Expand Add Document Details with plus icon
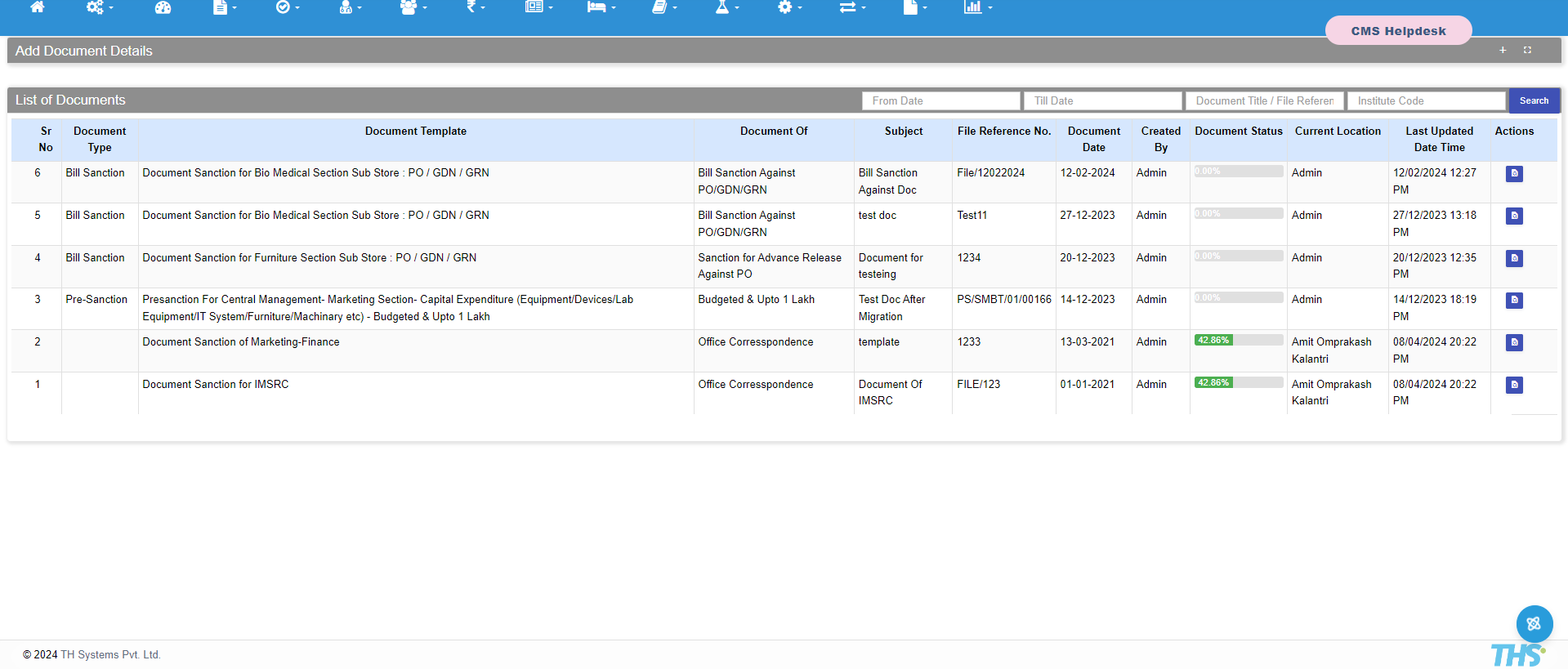Image resolution: width=1568 pixels, height=669 pixels. coord(1503,51)
